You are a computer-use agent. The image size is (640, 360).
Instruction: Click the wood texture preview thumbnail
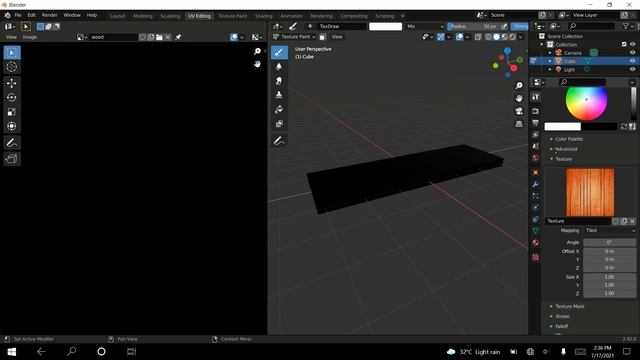pyautogui.click(x=590, y=192)
